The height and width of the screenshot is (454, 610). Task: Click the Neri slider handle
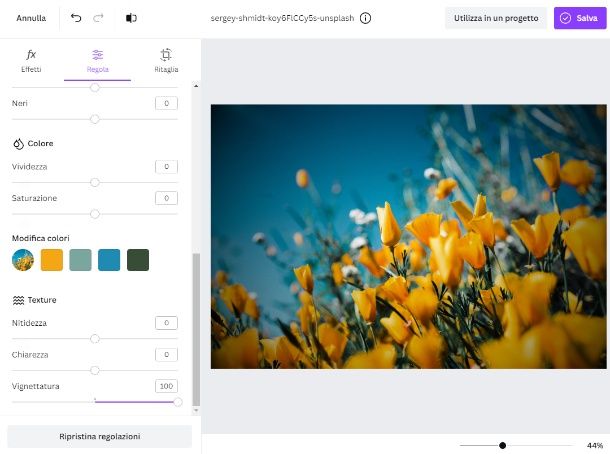[x=95, y=119]
